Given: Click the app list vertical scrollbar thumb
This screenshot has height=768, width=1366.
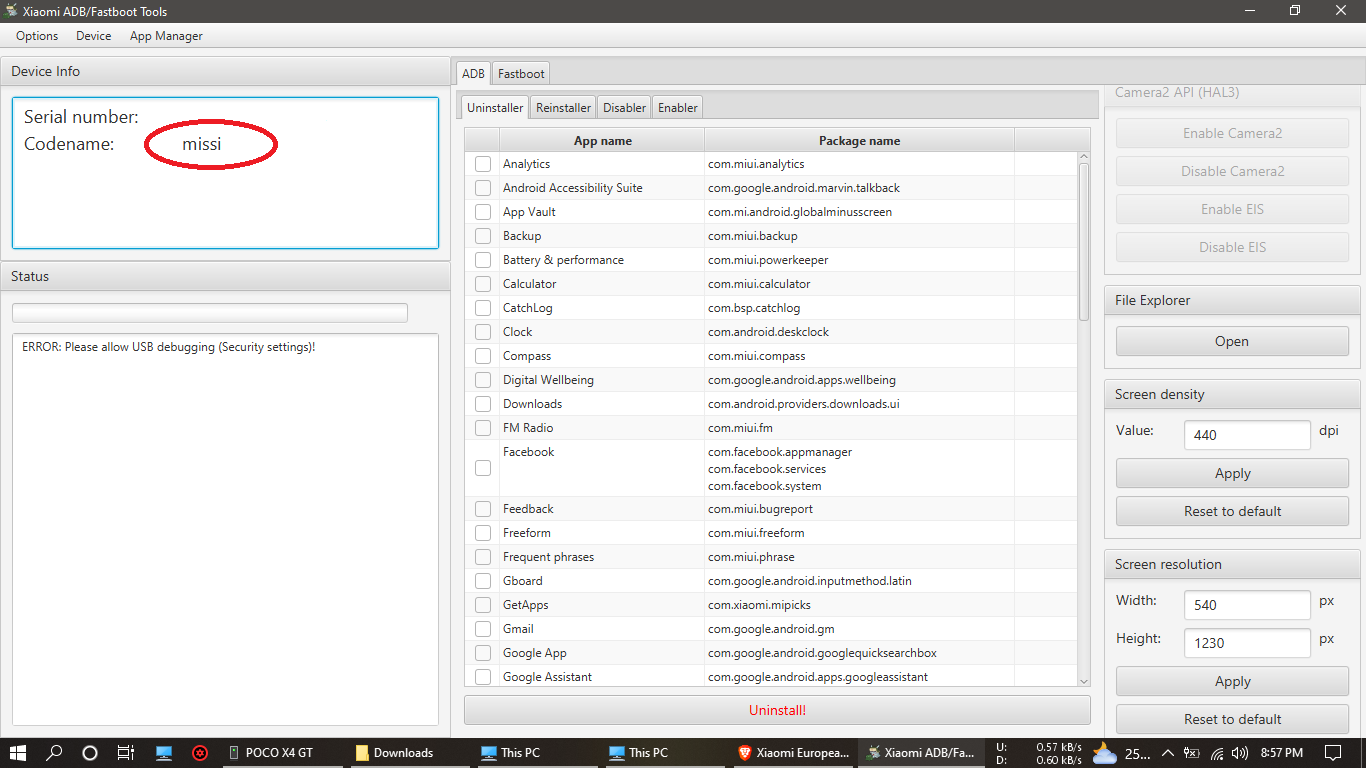Looking at the screenshot, I should pyautogui.click(x=1084, y=241).
